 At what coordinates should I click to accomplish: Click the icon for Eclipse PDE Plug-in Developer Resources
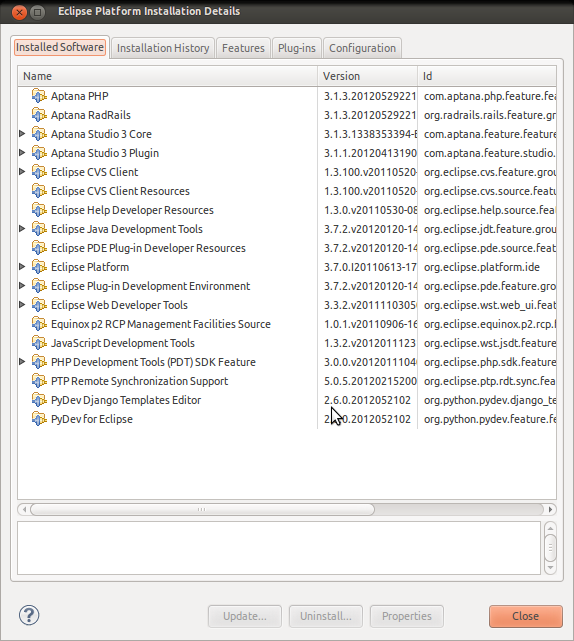click(39, 248)
